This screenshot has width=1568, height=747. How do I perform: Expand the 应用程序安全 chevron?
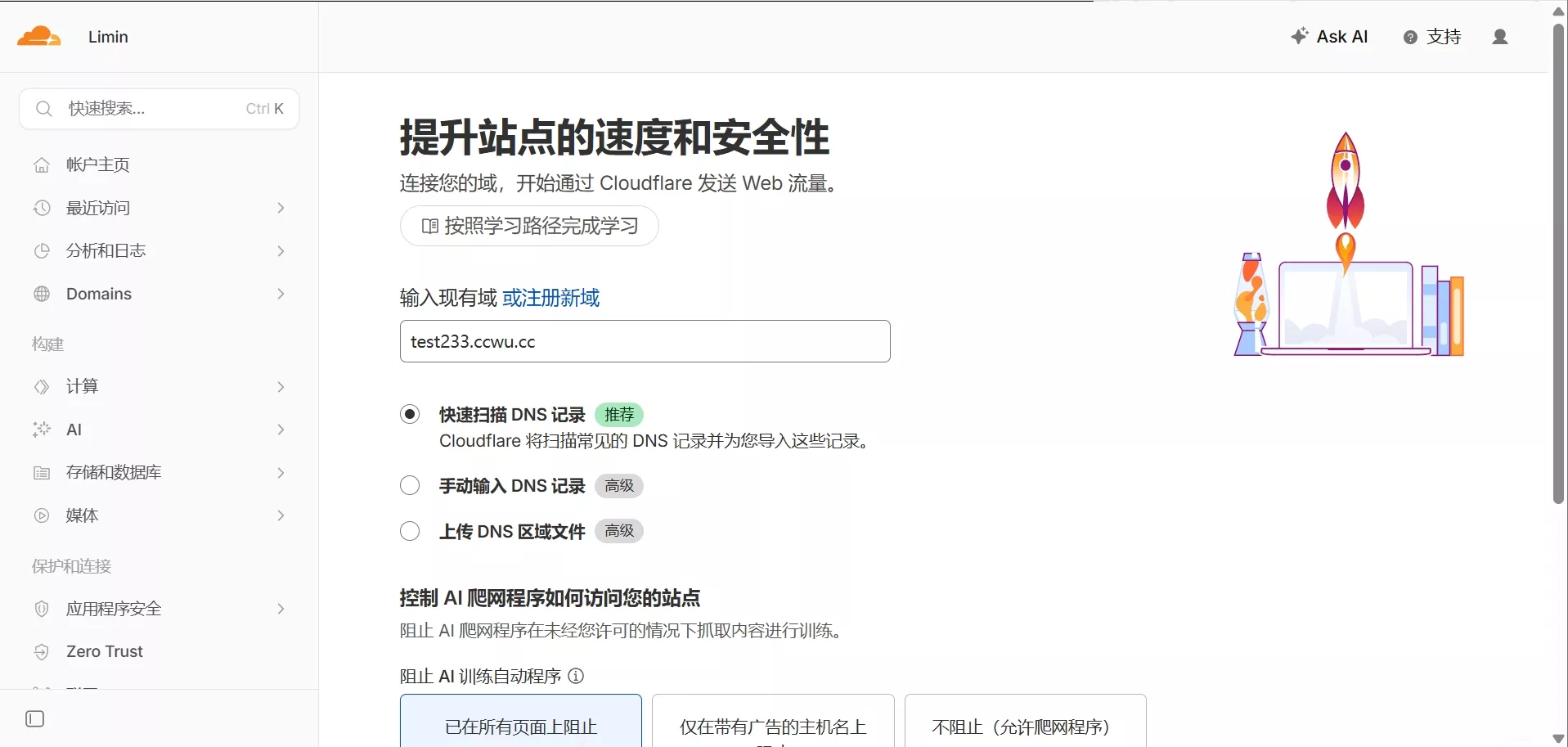point(281,609)
